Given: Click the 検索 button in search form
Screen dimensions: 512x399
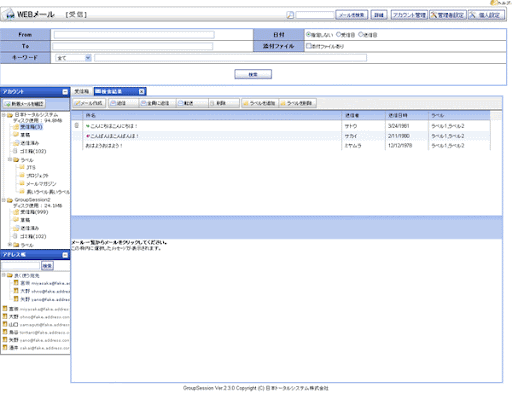Looking at the screenshot, I should [x=253, y=74].
